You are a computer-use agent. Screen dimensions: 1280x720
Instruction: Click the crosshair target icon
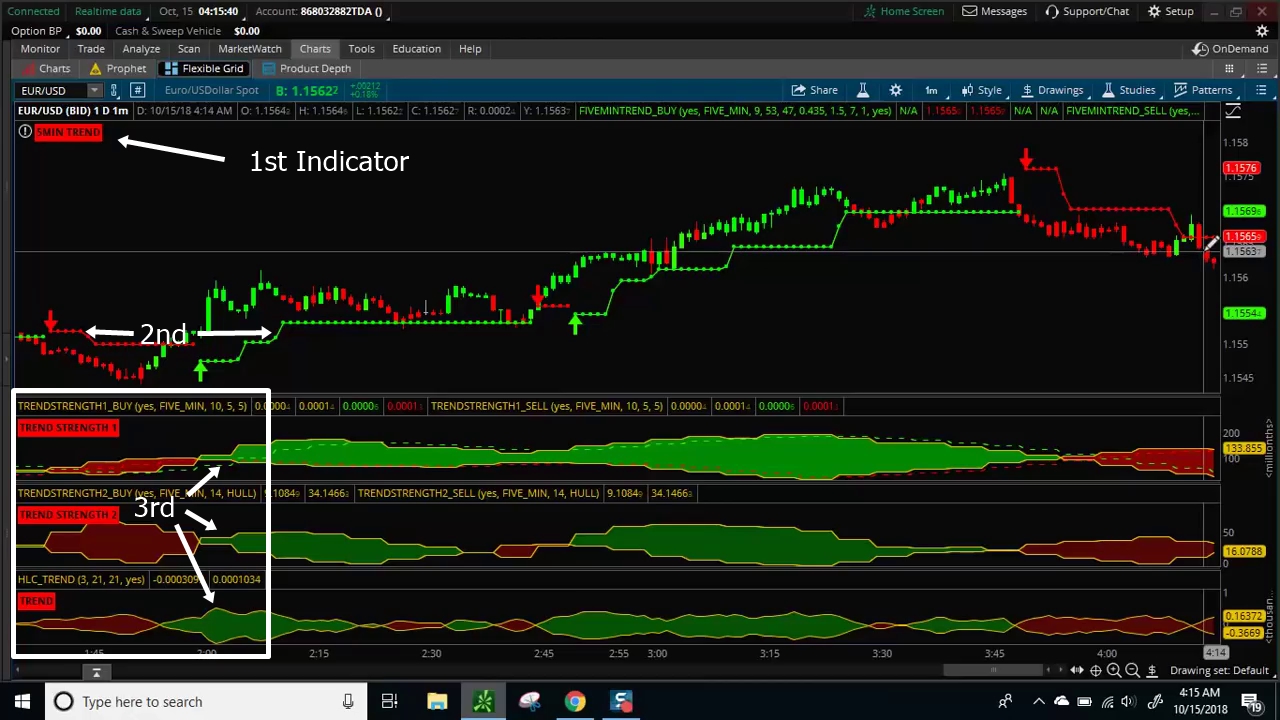[x=1096, y=671]
